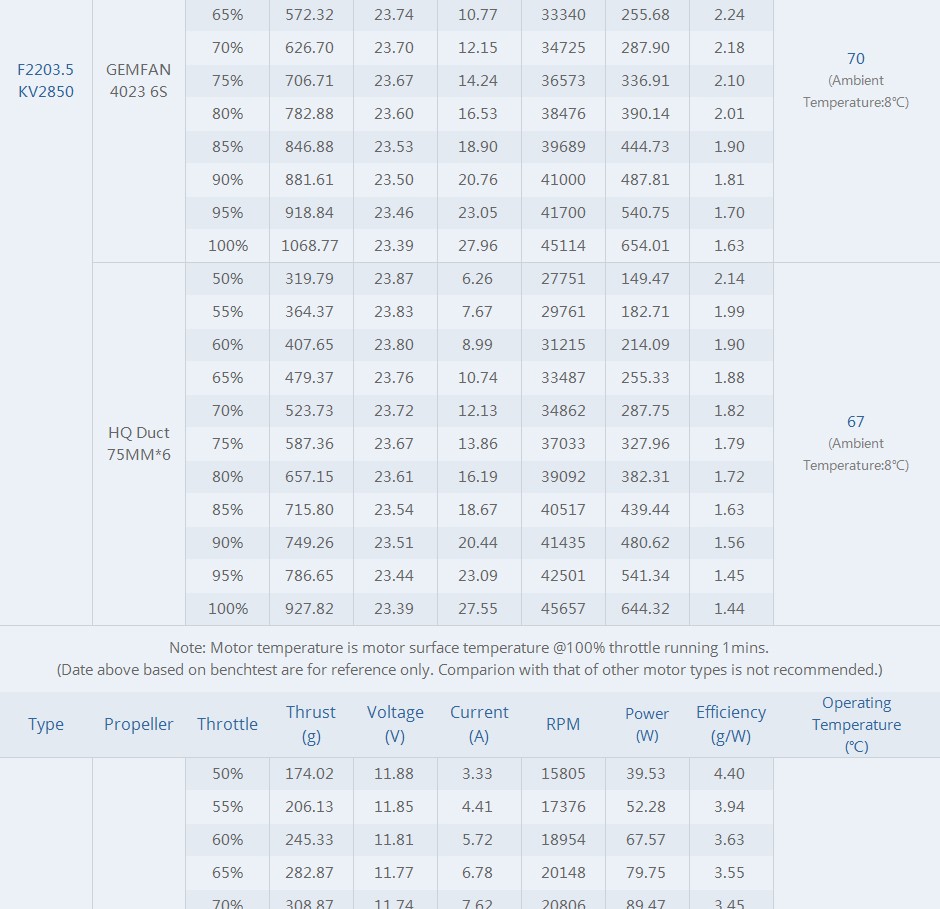This screenshot has width=940, height=909.
Task: Click the 927.82 thrust value cell
Action: point(311,608)
